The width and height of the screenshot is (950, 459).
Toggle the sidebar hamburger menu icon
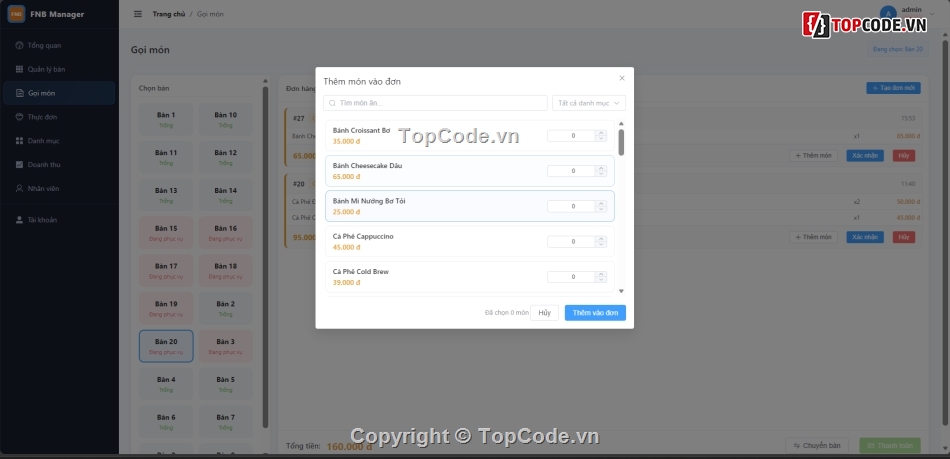point(137,14)
